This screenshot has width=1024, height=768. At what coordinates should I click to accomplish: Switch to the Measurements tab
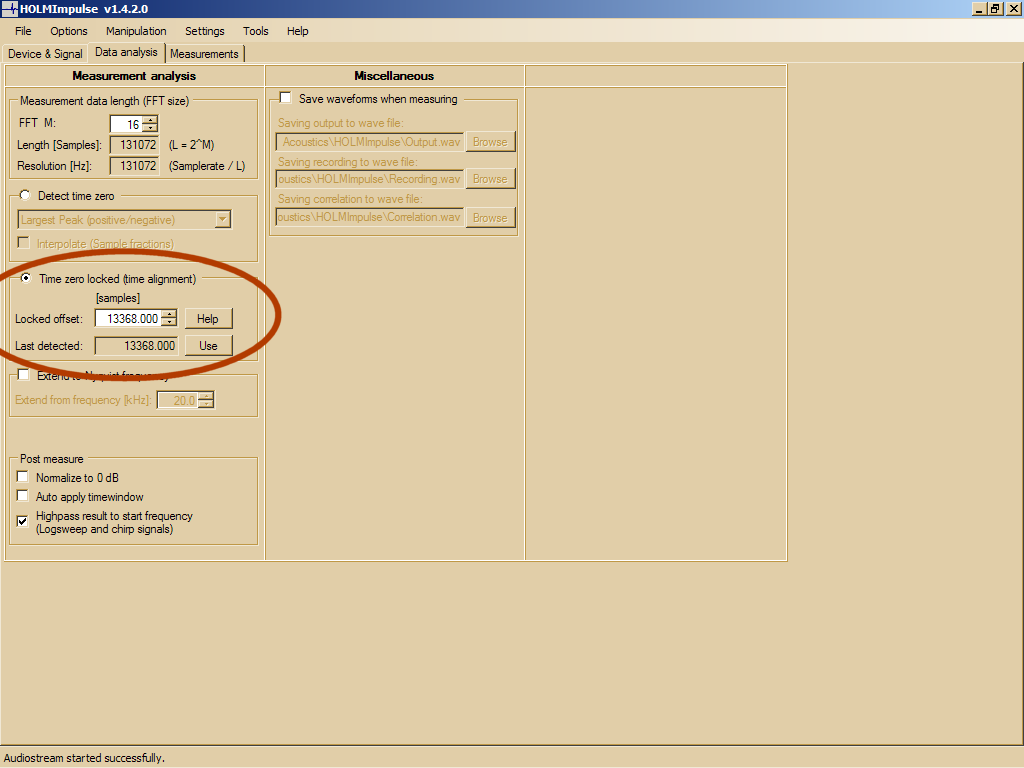[204, 54]
